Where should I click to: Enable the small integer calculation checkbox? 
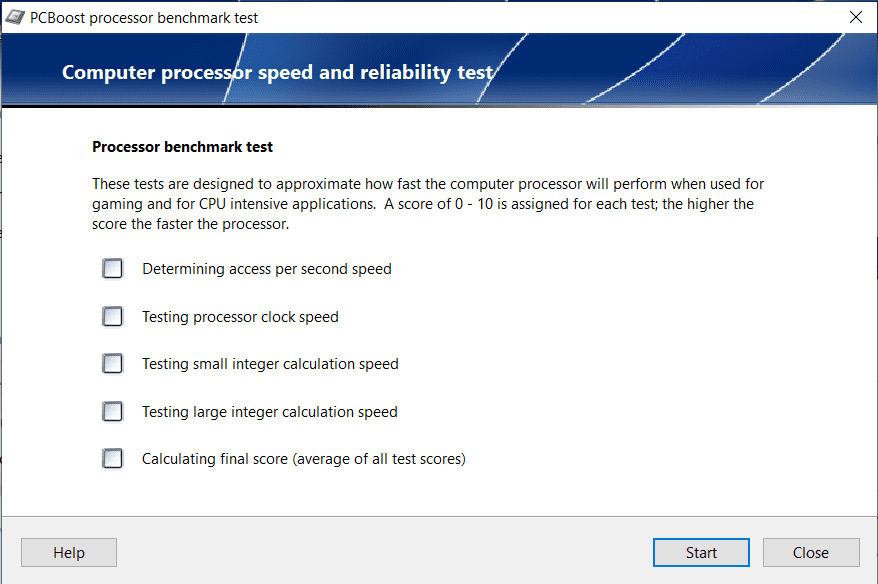coord(113,364)
